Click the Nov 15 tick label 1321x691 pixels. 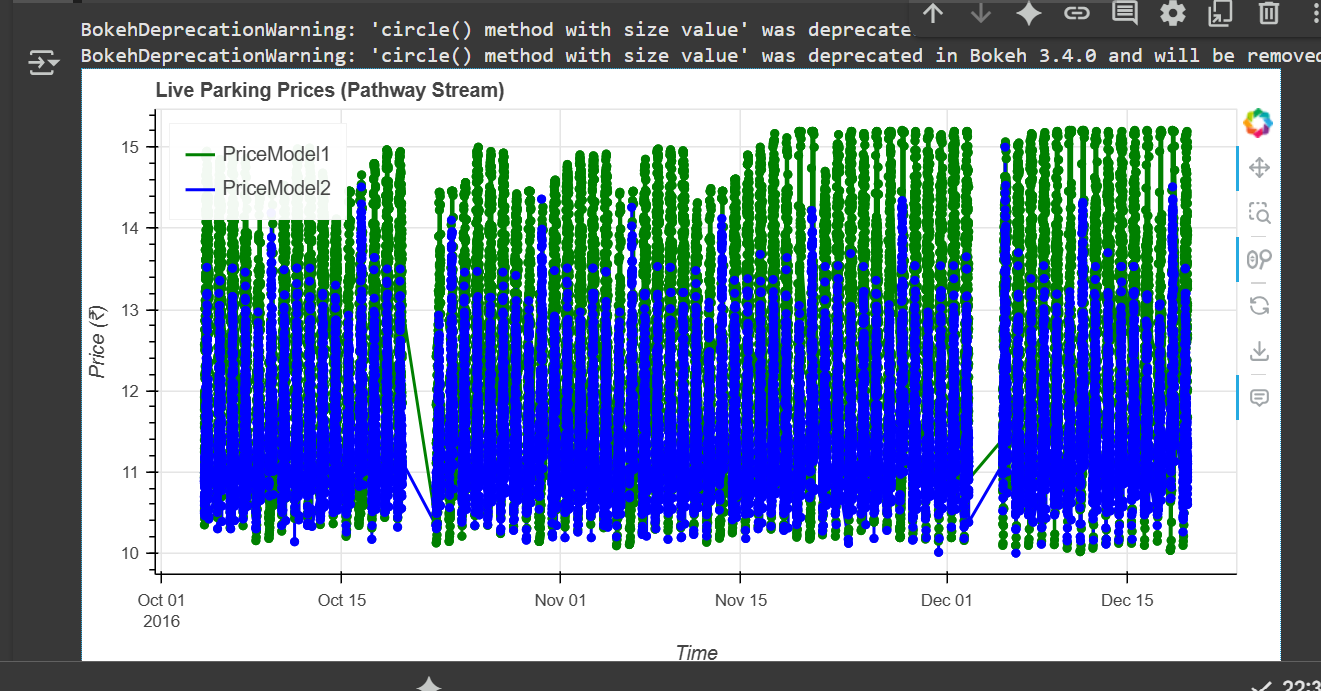click(740, 600)
